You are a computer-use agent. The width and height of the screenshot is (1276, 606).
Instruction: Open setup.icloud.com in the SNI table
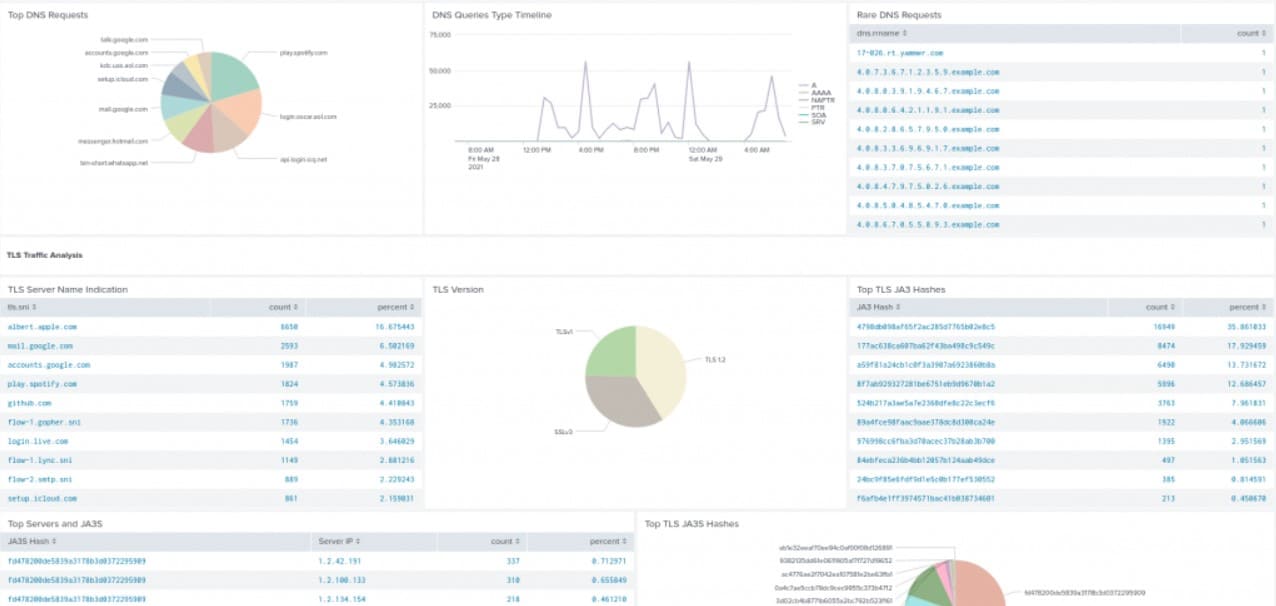(42, 498)
